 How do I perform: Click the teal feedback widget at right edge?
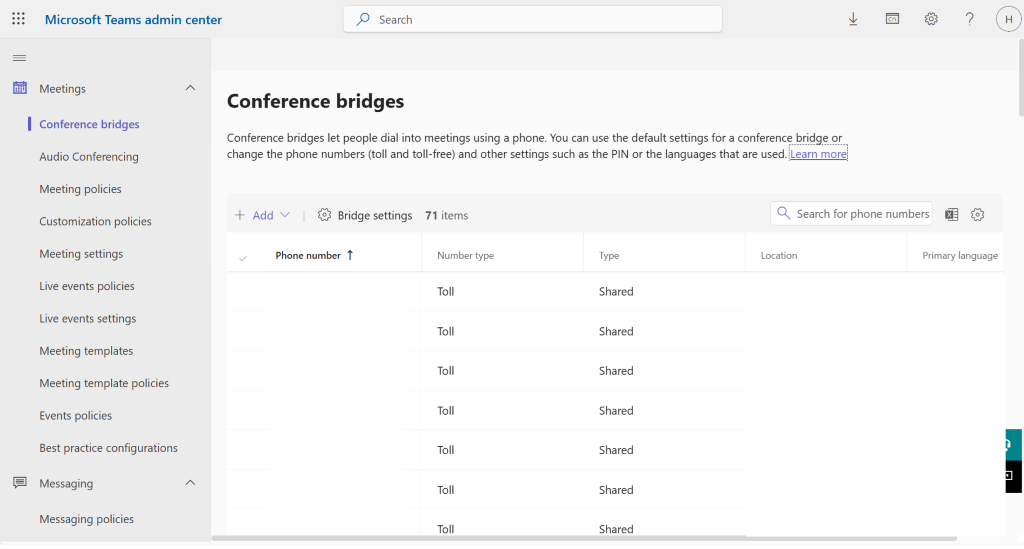tap(1014, 445)
